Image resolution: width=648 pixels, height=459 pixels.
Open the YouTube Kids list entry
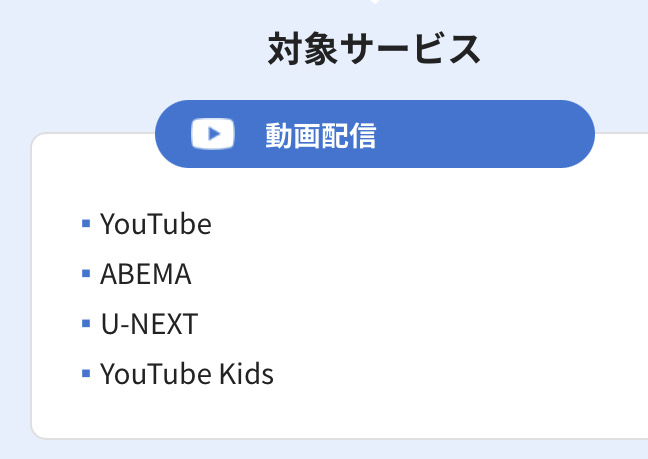tap(187, 374)
